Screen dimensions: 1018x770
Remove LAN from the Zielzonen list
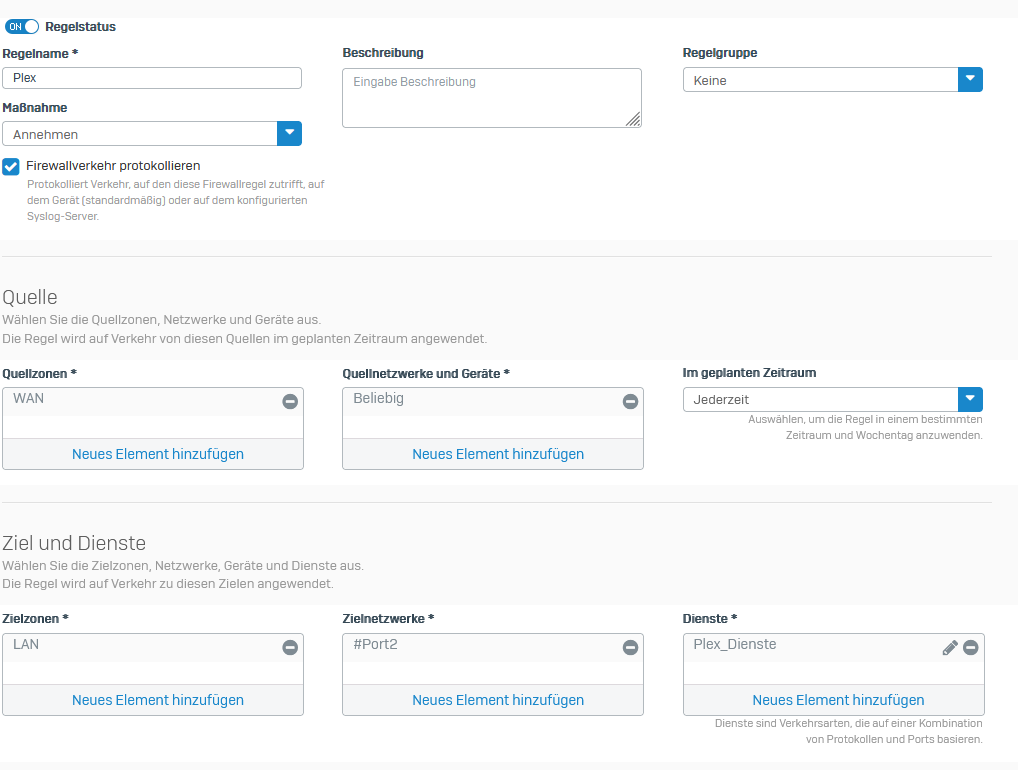tap(290, 647)
